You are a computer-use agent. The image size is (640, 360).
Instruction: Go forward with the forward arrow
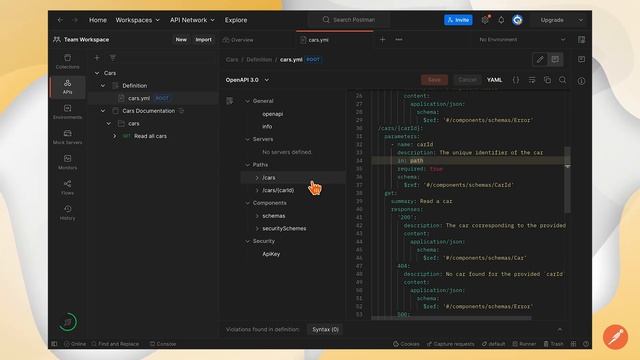tap(75, 20)
